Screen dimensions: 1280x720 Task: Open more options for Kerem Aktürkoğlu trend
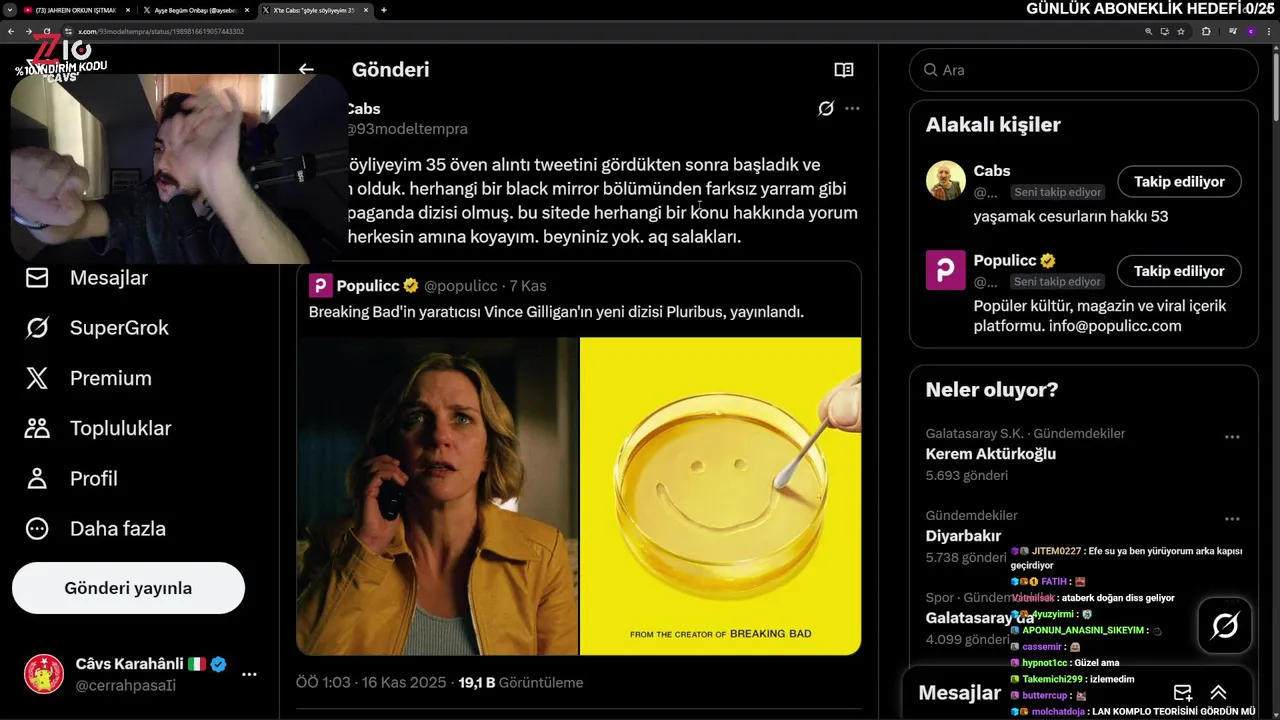point(1232,437)
